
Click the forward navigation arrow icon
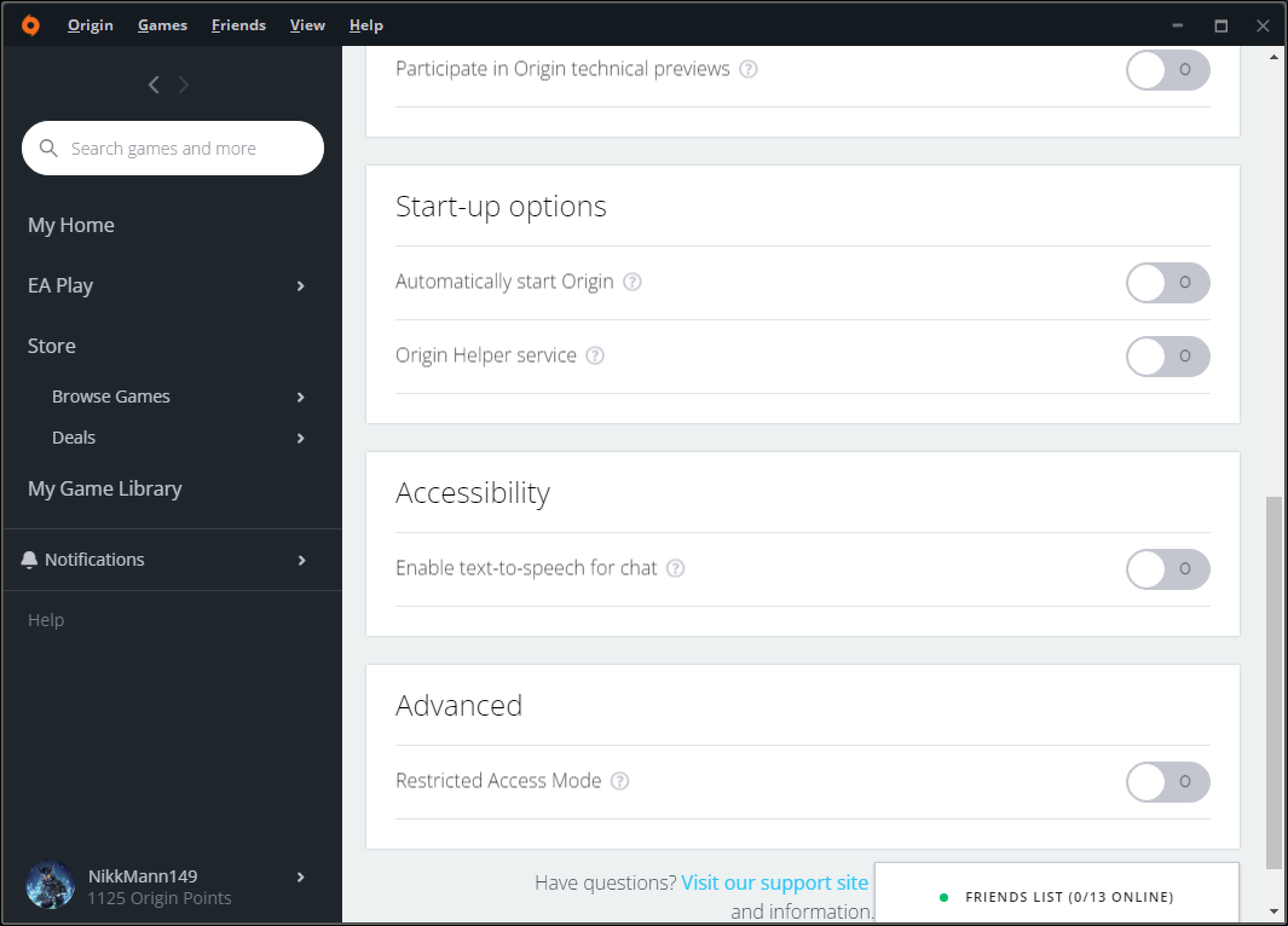pos(184,84)
